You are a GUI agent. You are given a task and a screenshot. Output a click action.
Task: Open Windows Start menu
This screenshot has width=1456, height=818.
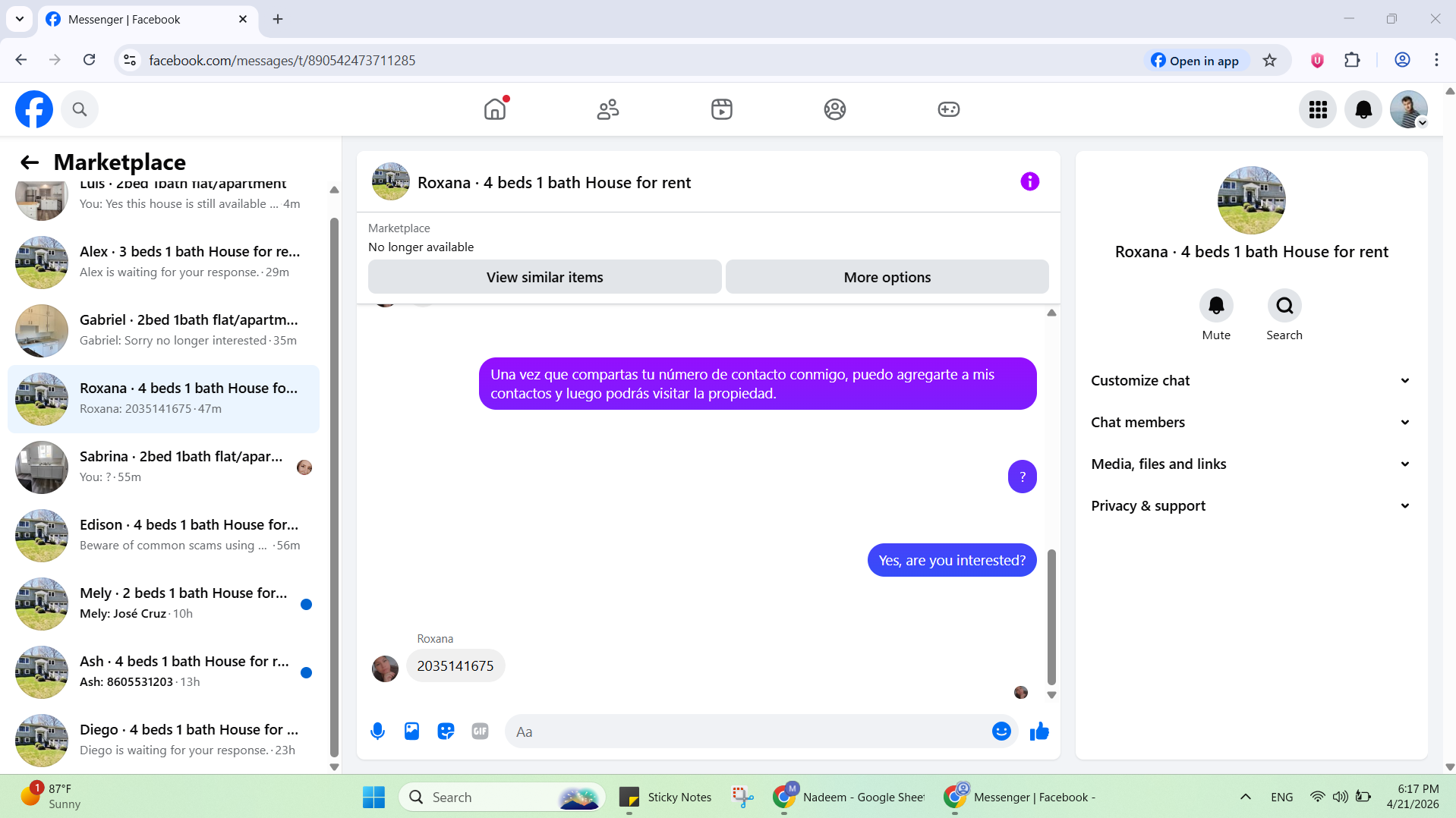click(x=373, y=797)
